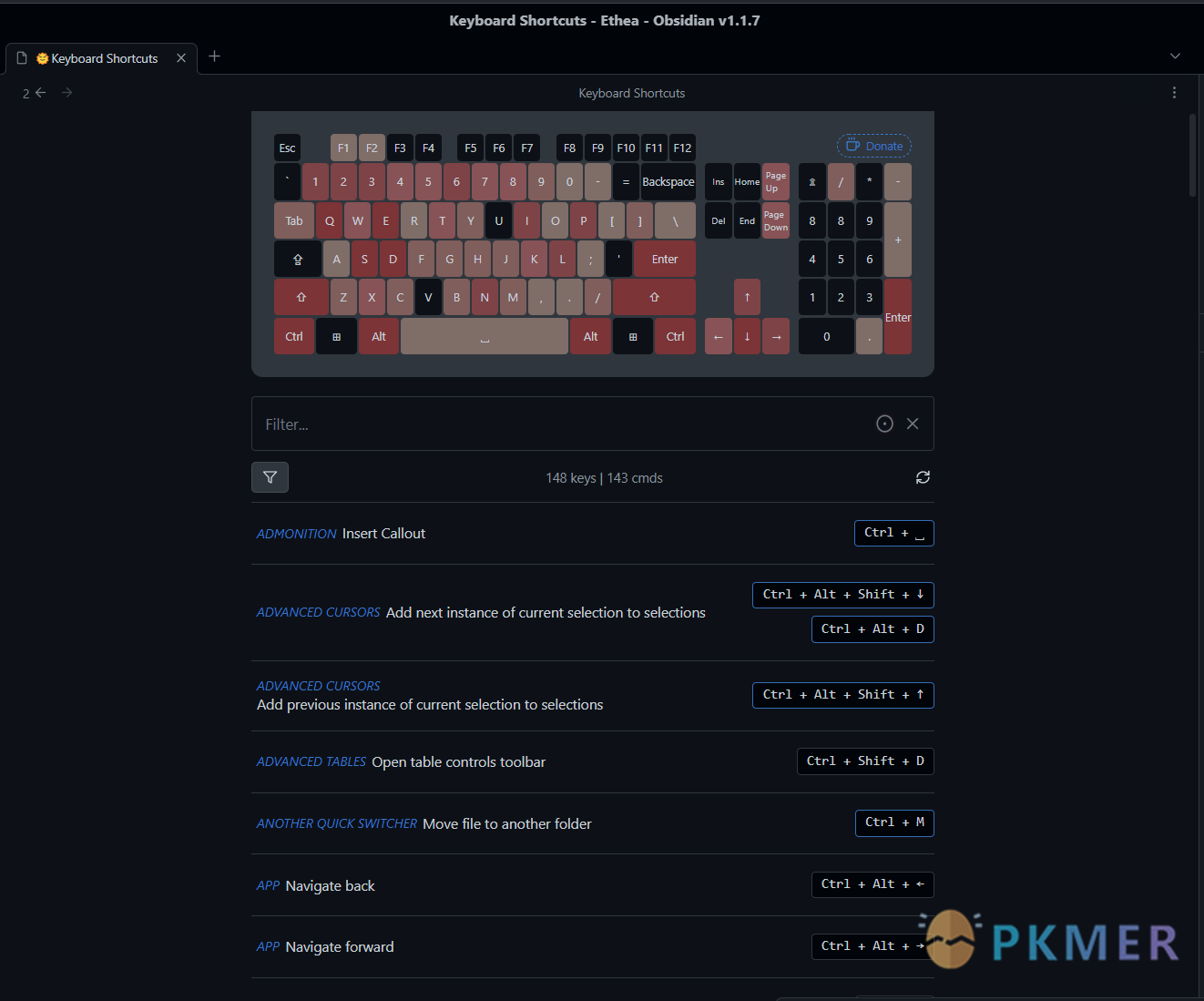Select the Insert Callout command row
Image resolution: width=1204 pixels, height=1001 pixels.
593,534
